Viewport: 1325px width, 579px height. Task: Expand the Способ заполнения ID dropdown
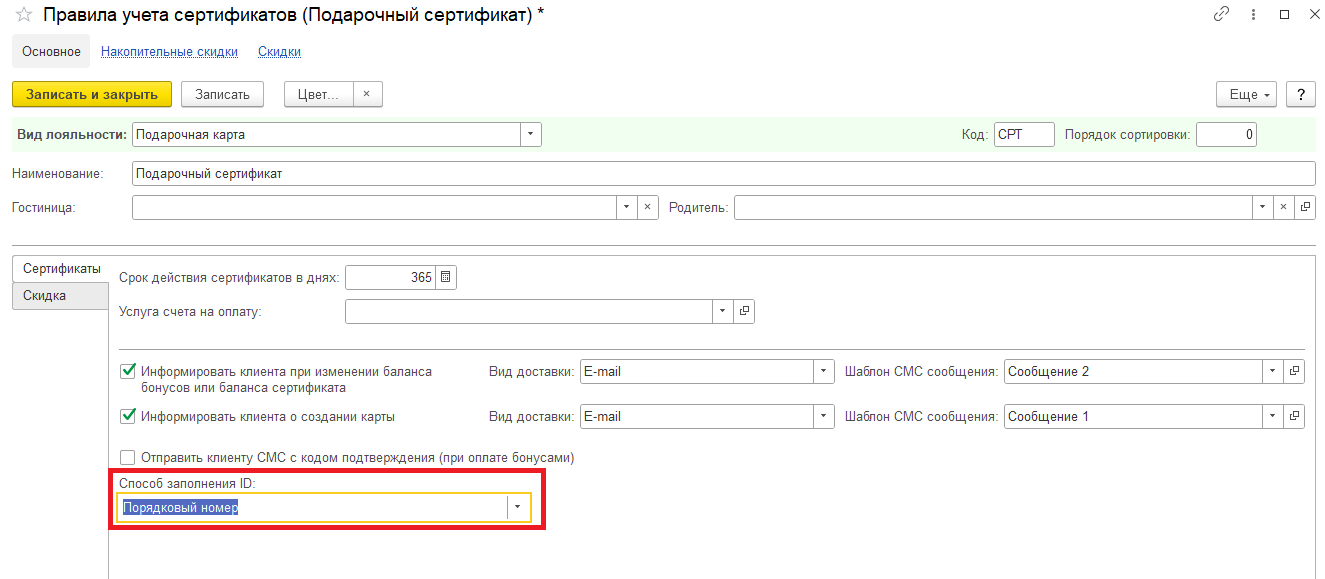(x=518, y=507)
